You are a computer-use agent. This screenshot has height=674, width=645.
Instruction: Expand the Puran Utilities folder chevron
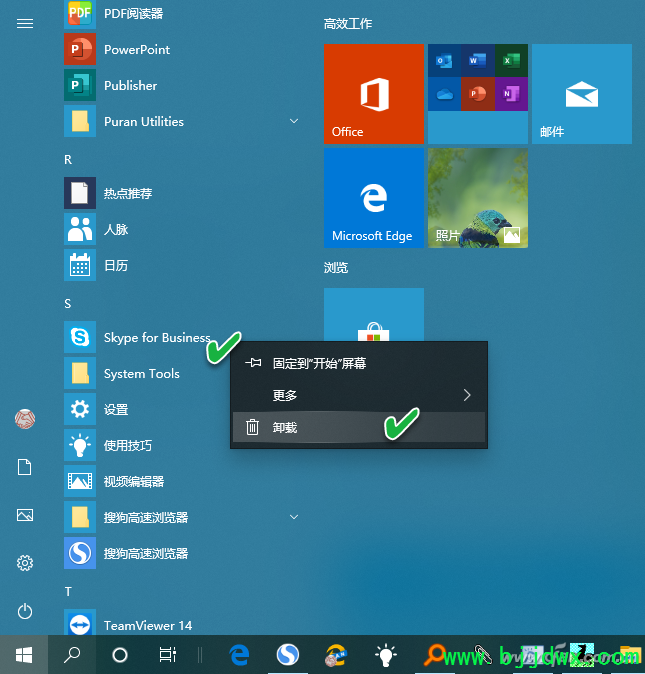click(294, 121)
